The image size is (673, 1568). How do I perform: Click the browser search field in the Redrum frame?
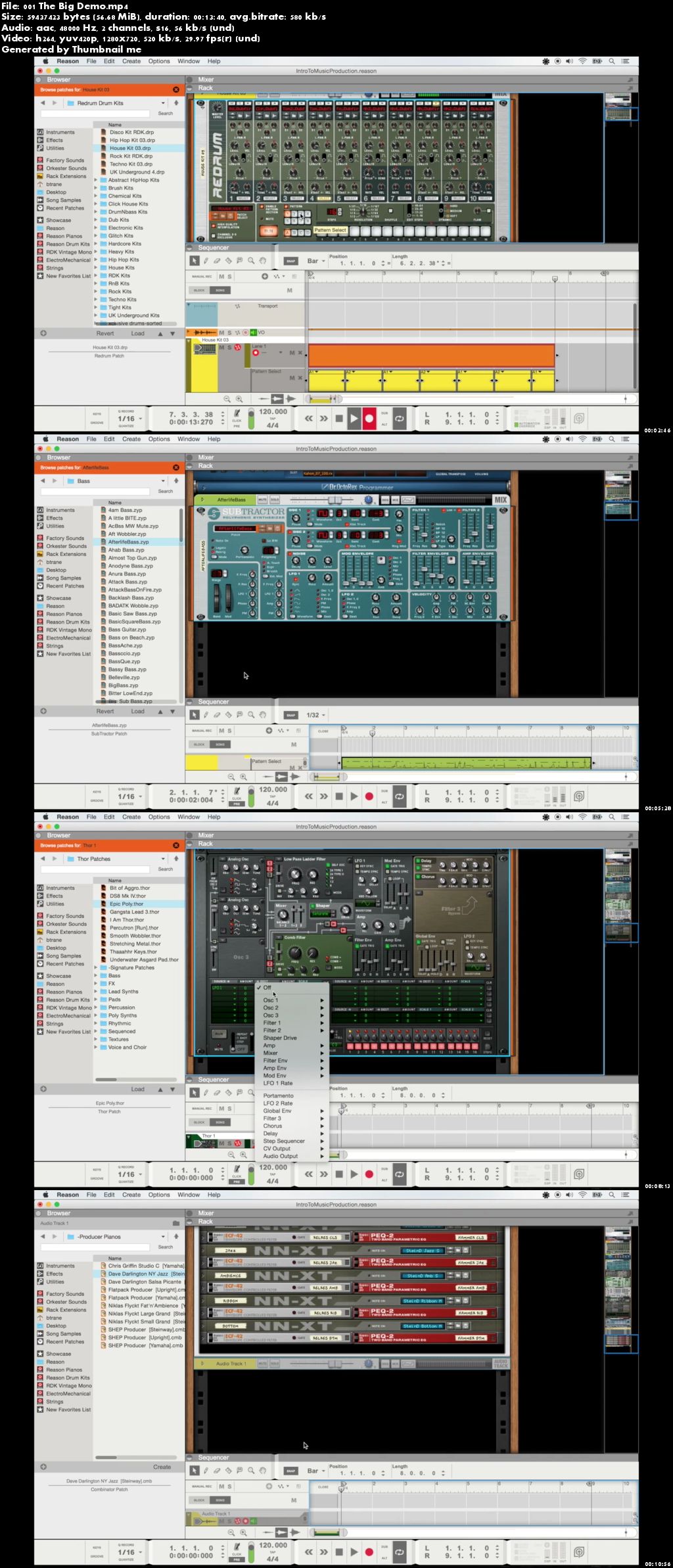click(x=95, y=113)
